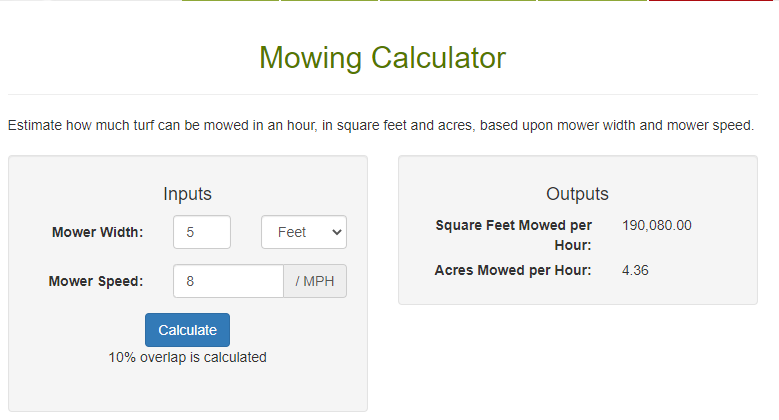Viewport: 779px width, 420px height.
Task: Click the / MPH unit addon
Action: click(315, 281)
